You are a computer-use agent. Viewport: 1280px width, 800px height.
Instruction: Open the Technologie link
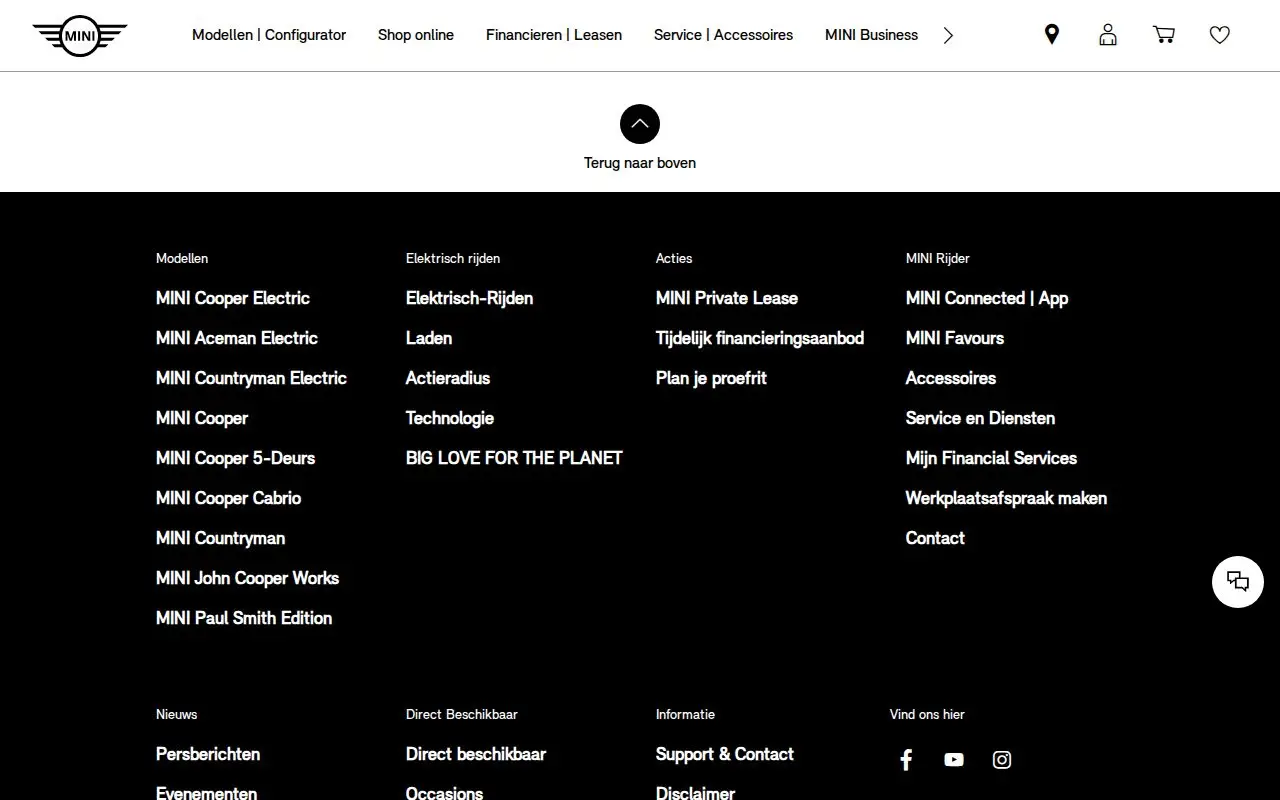[x=450, y=418]
